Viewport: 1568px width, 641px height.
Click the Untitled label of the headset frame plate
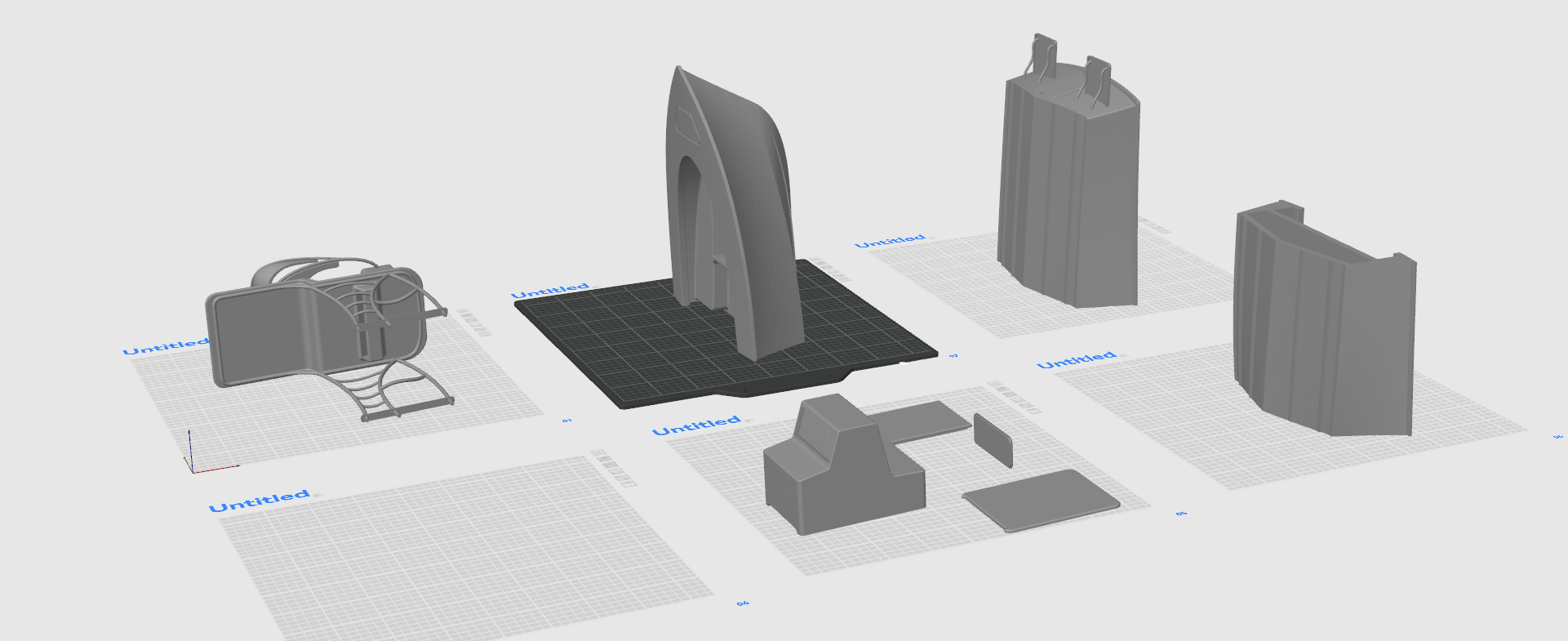click(x=166, y=346)
